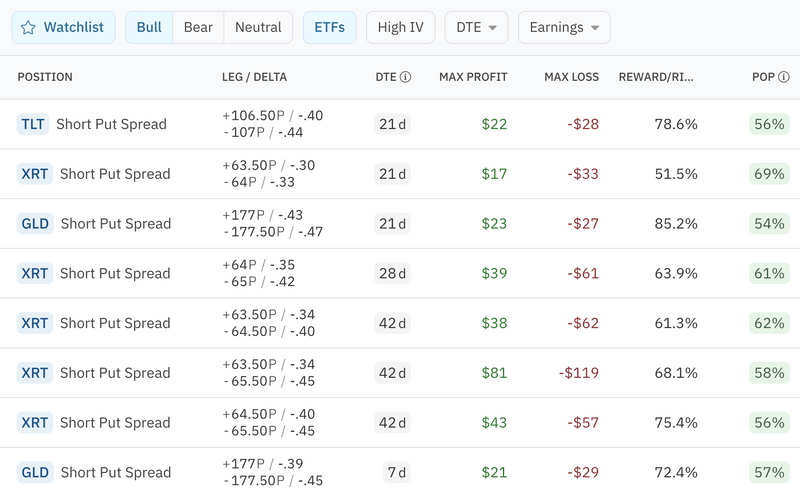
Task: Toggle the High IV filter
Action: pos(401,28)
